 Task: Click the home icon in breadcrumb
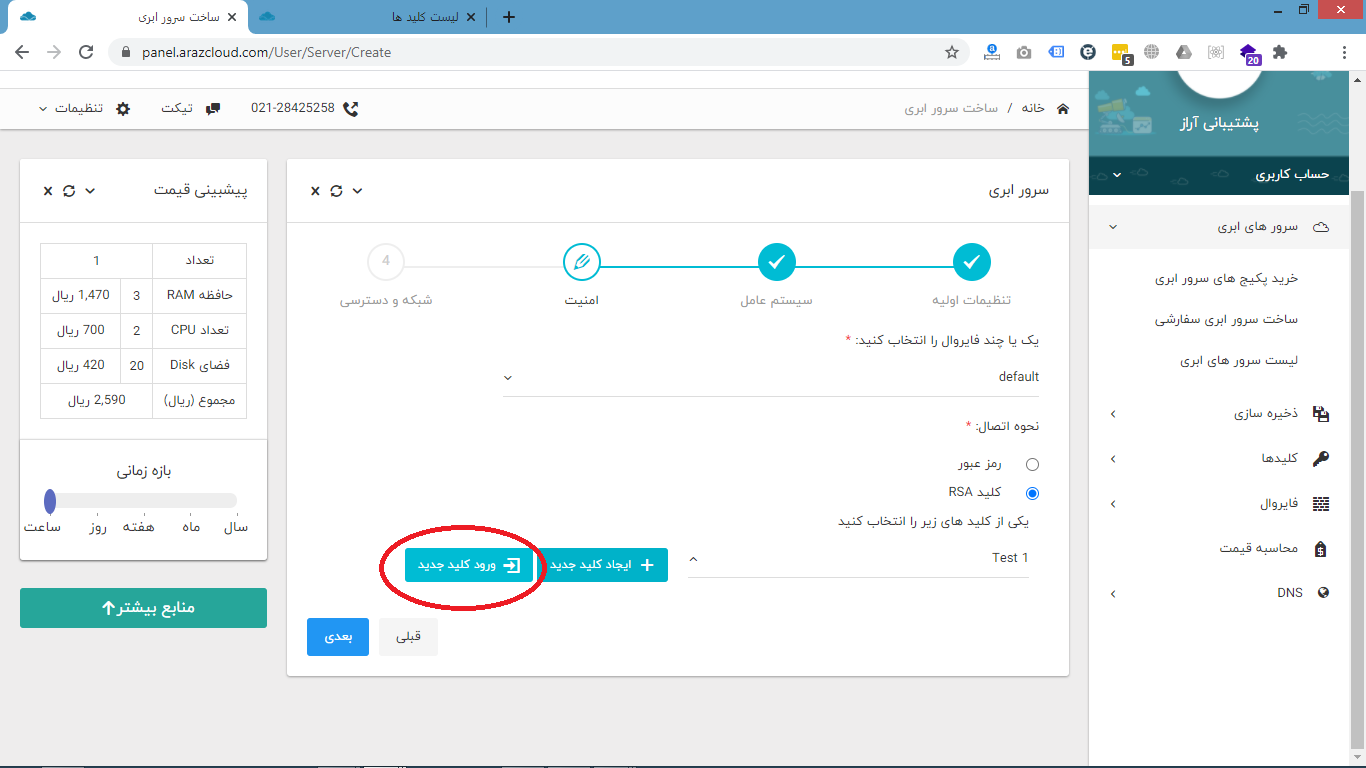coord(1062,108)
